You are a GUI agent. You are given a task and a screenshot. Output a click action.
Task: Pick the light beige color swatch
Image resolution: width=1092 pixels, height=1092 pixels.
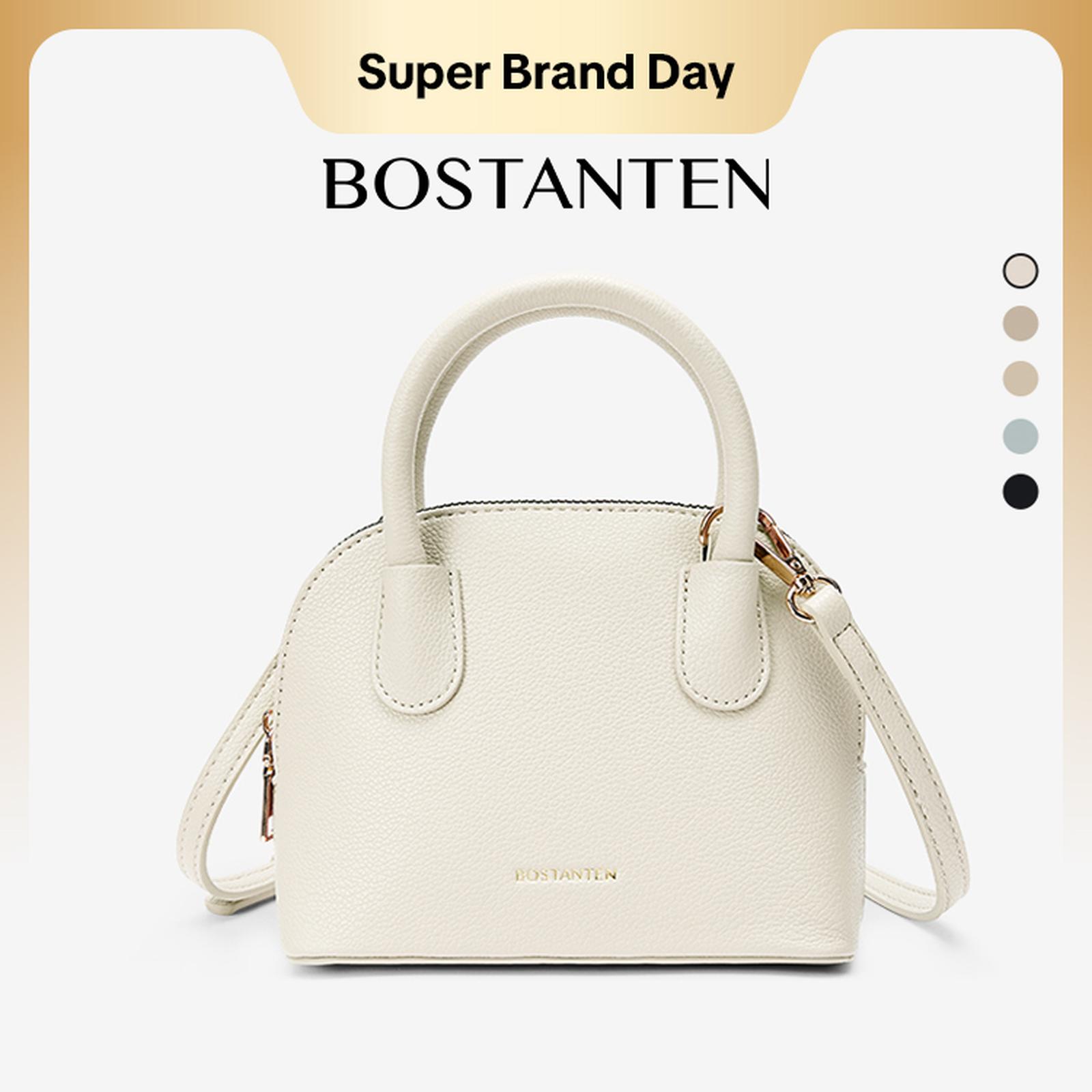[1020, 378]
